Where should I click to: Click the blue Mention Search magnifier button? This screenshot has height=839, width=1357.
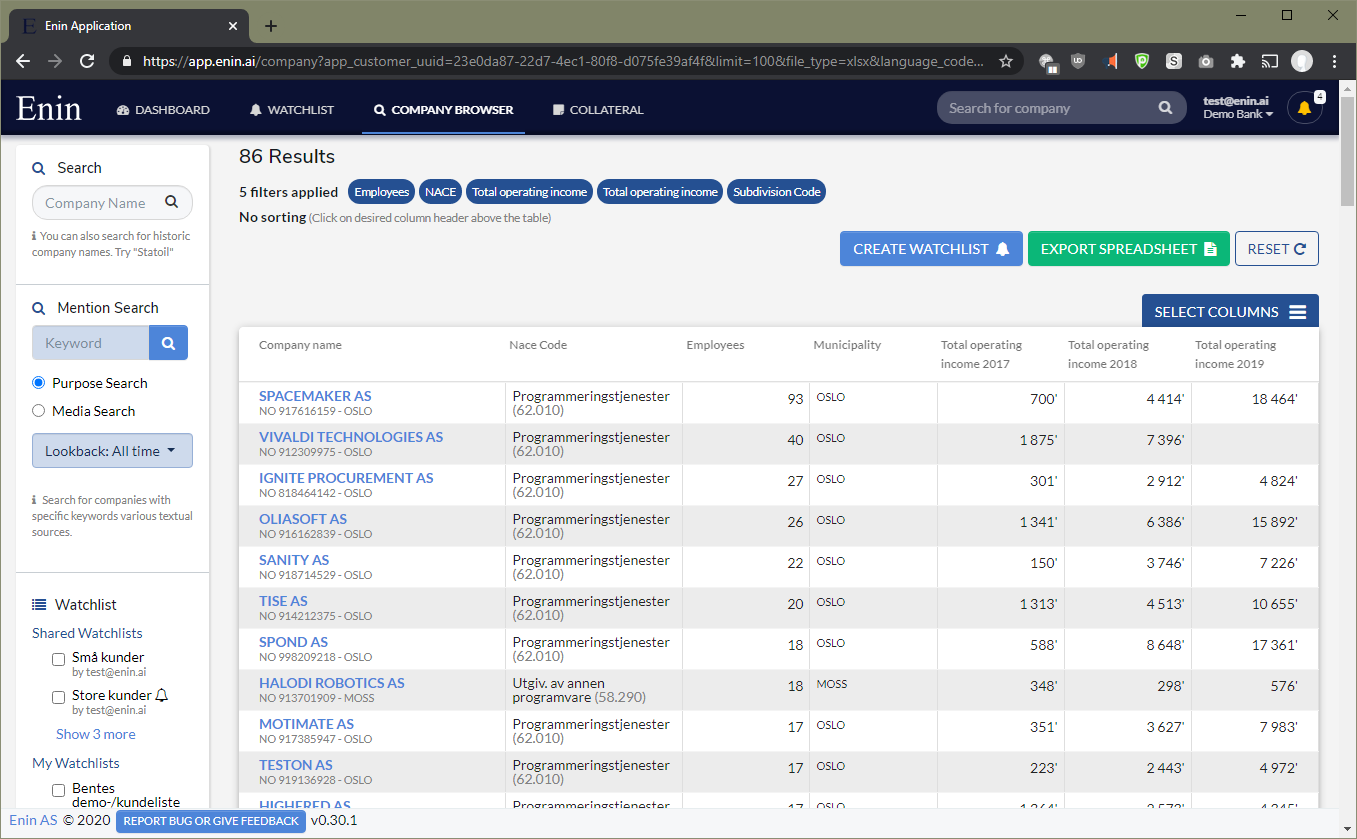click(168, 343)
